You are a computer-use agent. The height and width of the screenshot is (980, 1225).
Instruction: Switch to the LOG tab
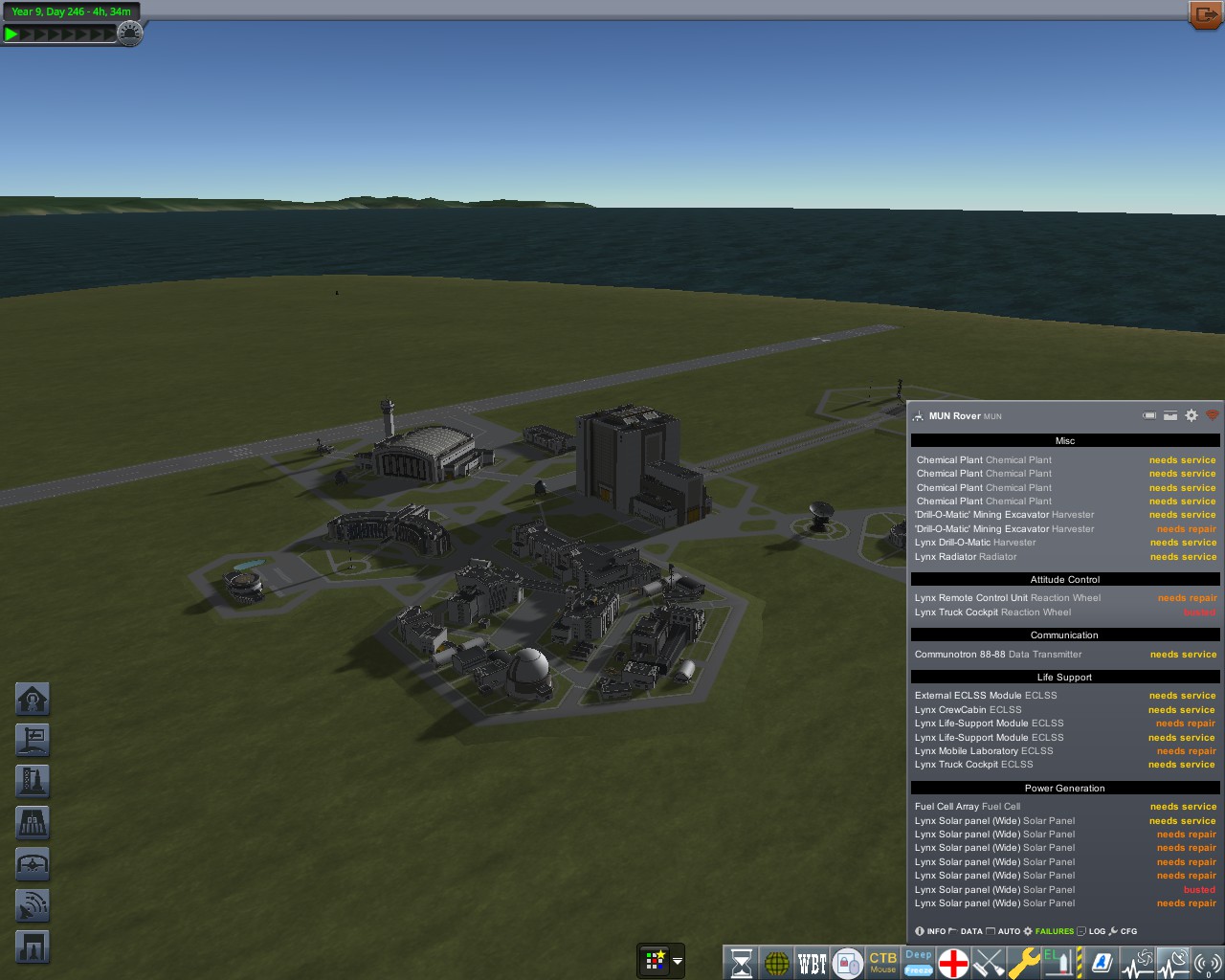coord(1091,931)
